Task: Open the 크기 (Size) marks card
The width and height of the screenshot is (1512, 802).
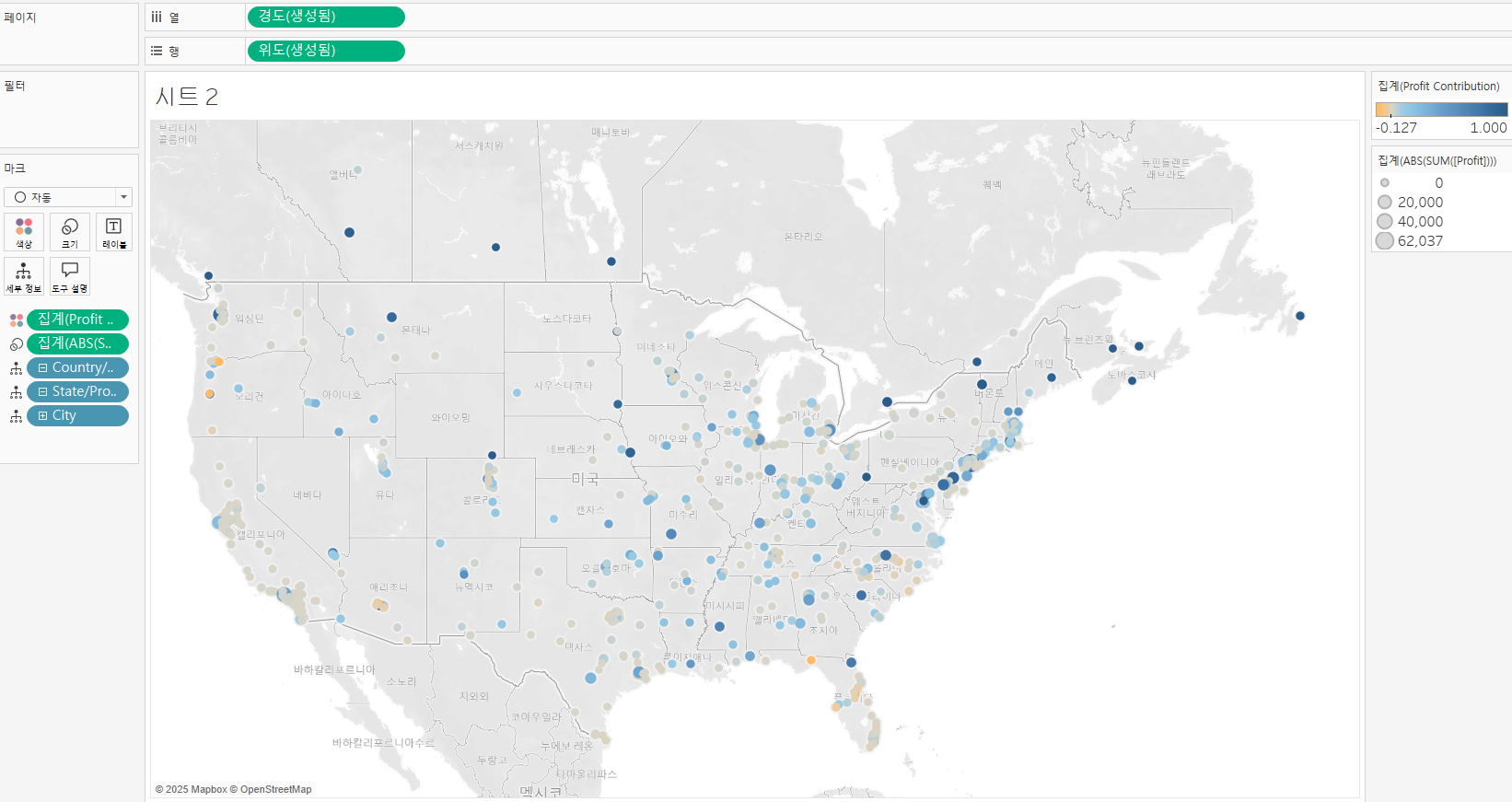Action: click(70, 232)
